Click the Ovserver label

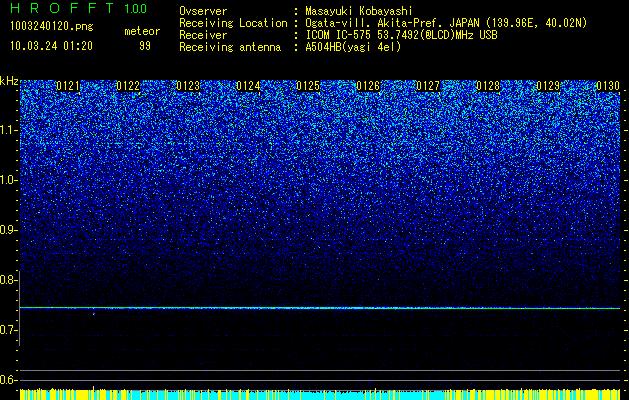click(x=203, y=11)
